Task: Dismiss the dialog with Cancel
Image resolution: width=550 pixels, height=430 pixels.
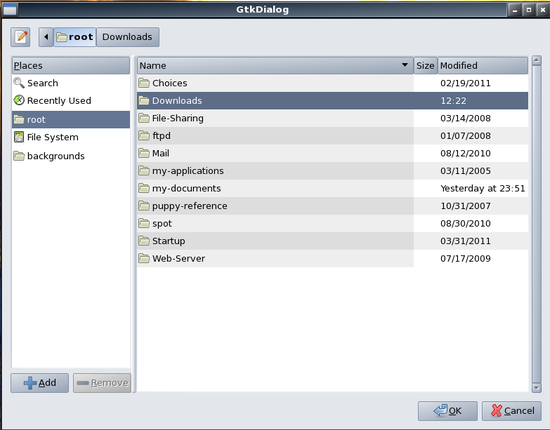Action: tap(512, 411)
